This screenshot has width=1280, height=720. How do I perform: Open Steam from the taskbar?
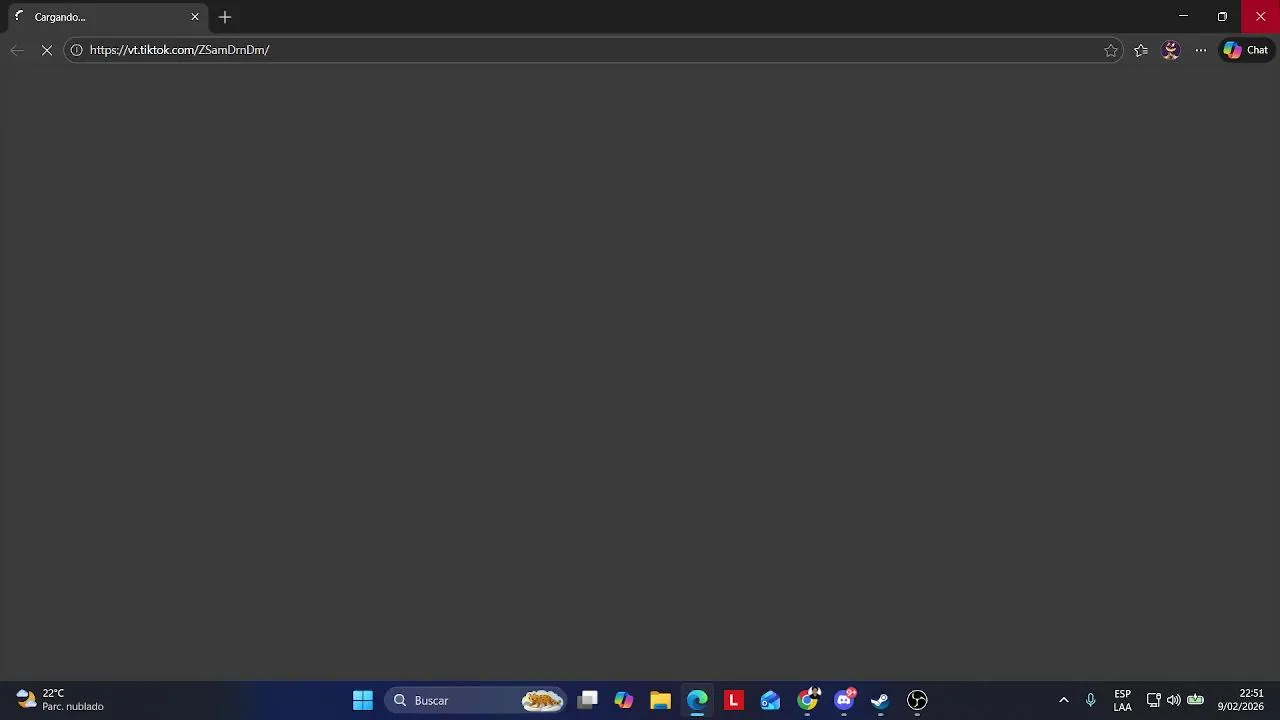click(880, 700)
